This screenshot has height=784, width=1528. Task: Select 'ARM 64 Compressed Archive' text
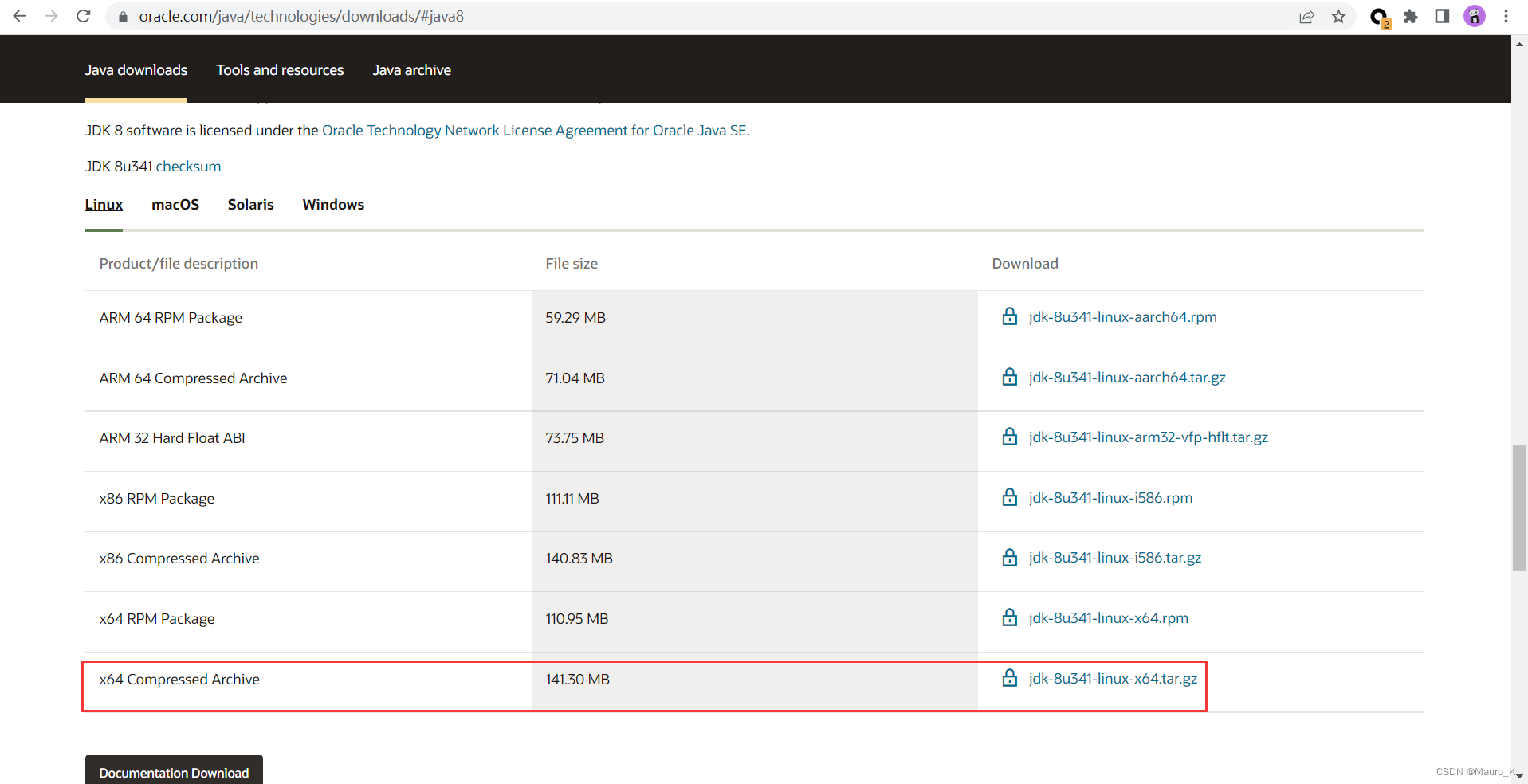pyautogui.click(x=193, y=378)
